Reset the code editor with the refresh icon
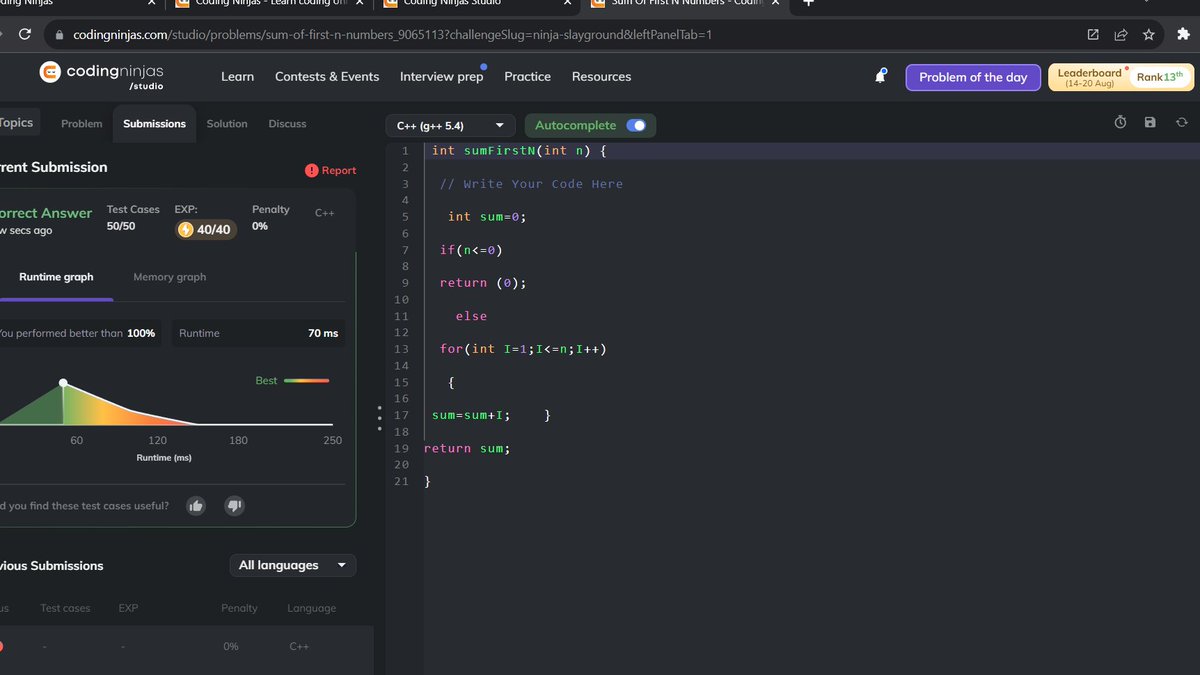The width and height of the screenshot is (1200, 675). click(1182, 121)
